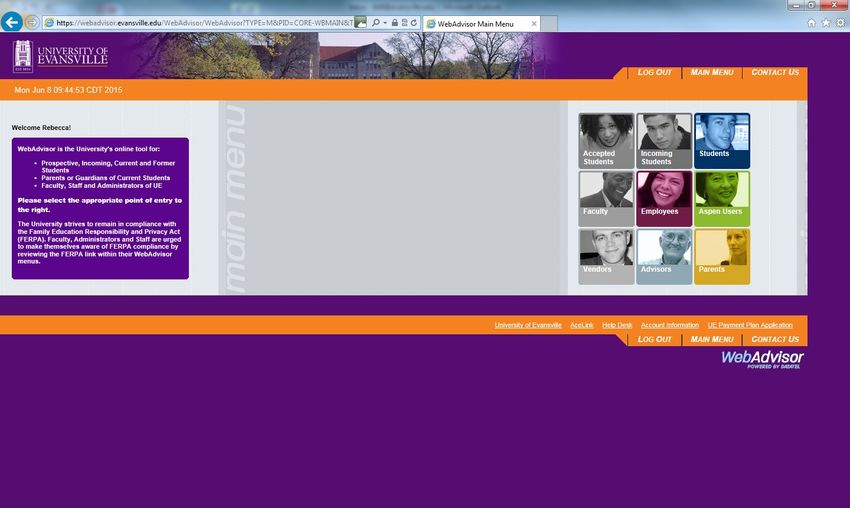Image resolution: width=850 pixels, height=508 pixels.
Task: Click the page icon in address bar
Action: click(49, 23)
